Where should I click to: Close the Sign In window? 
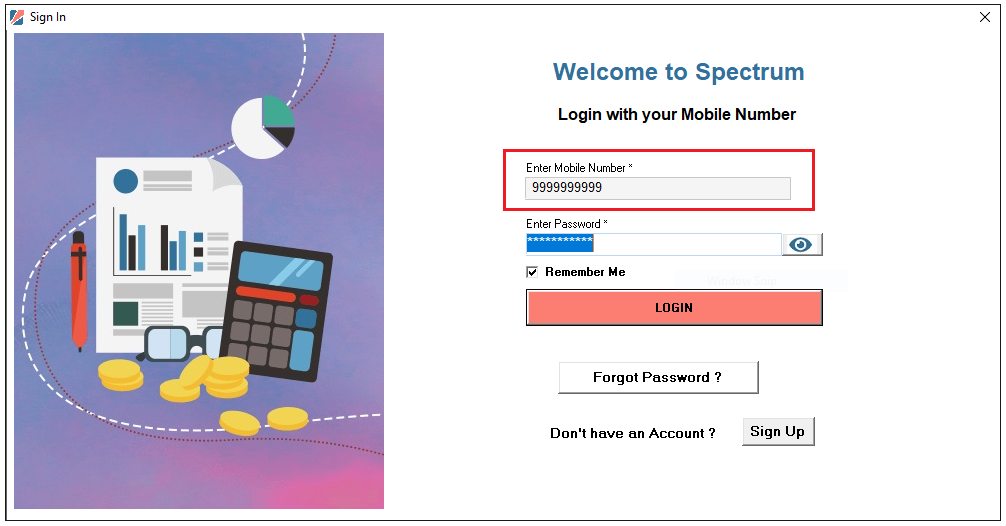pyautogui.click(x=985, y=17)
